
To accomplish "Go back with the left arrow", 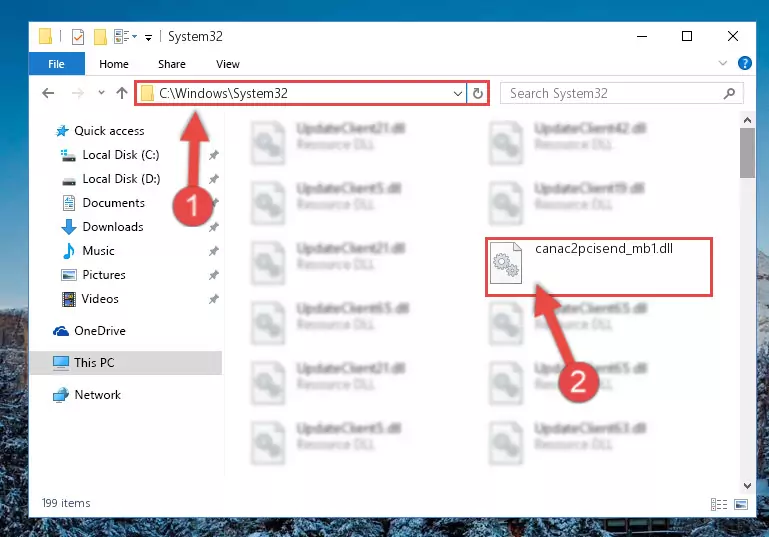I will 48,93.
